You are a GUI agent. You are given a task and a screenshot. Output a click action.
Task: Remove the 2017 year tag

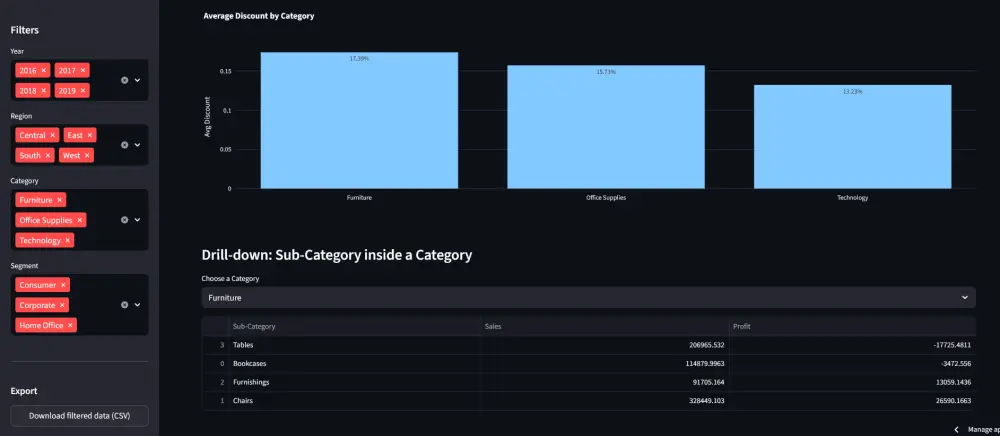(x=83, y=70)
